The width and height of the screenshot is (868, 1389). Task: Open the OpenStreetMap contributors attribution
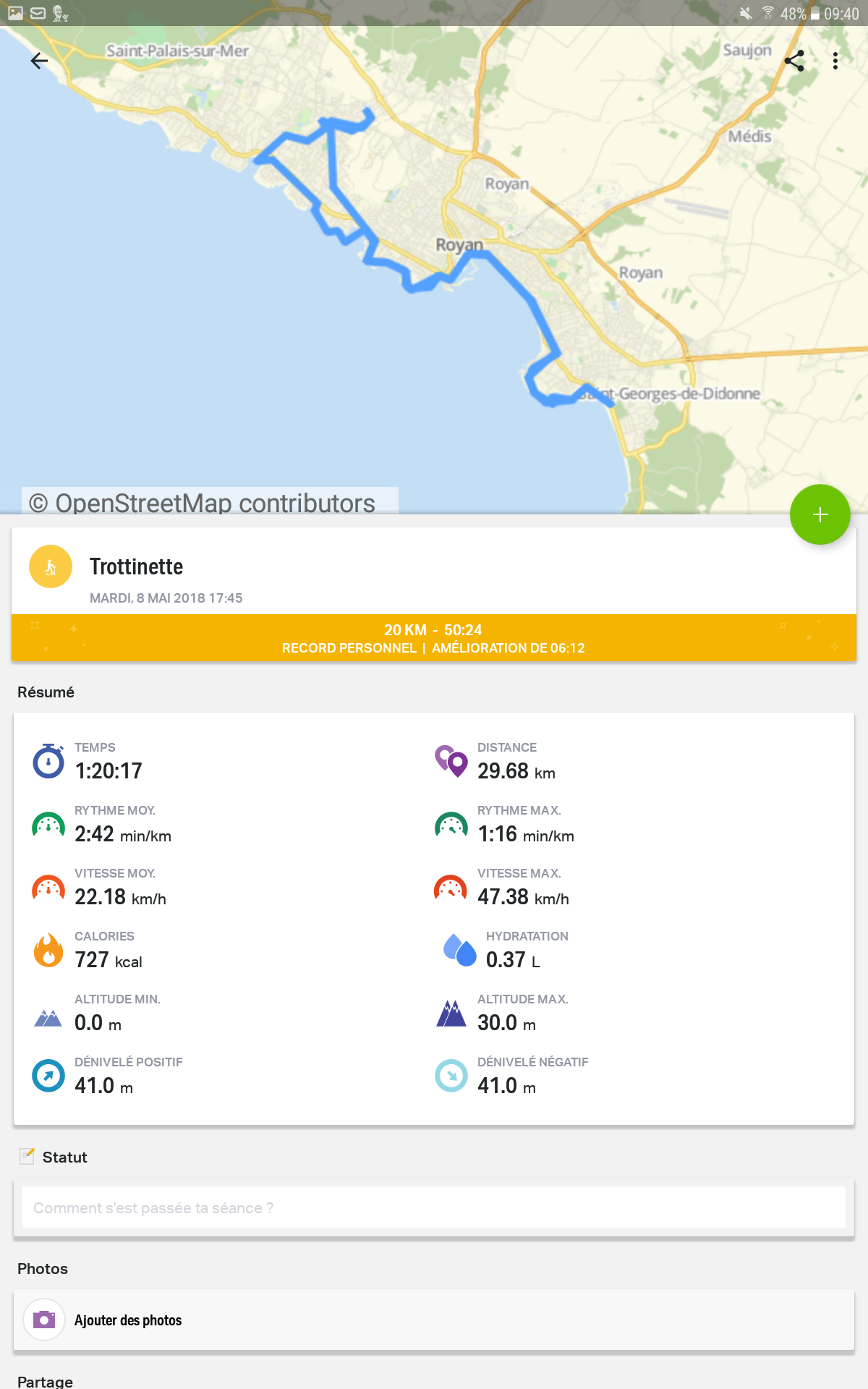click(x=210, y=502)
